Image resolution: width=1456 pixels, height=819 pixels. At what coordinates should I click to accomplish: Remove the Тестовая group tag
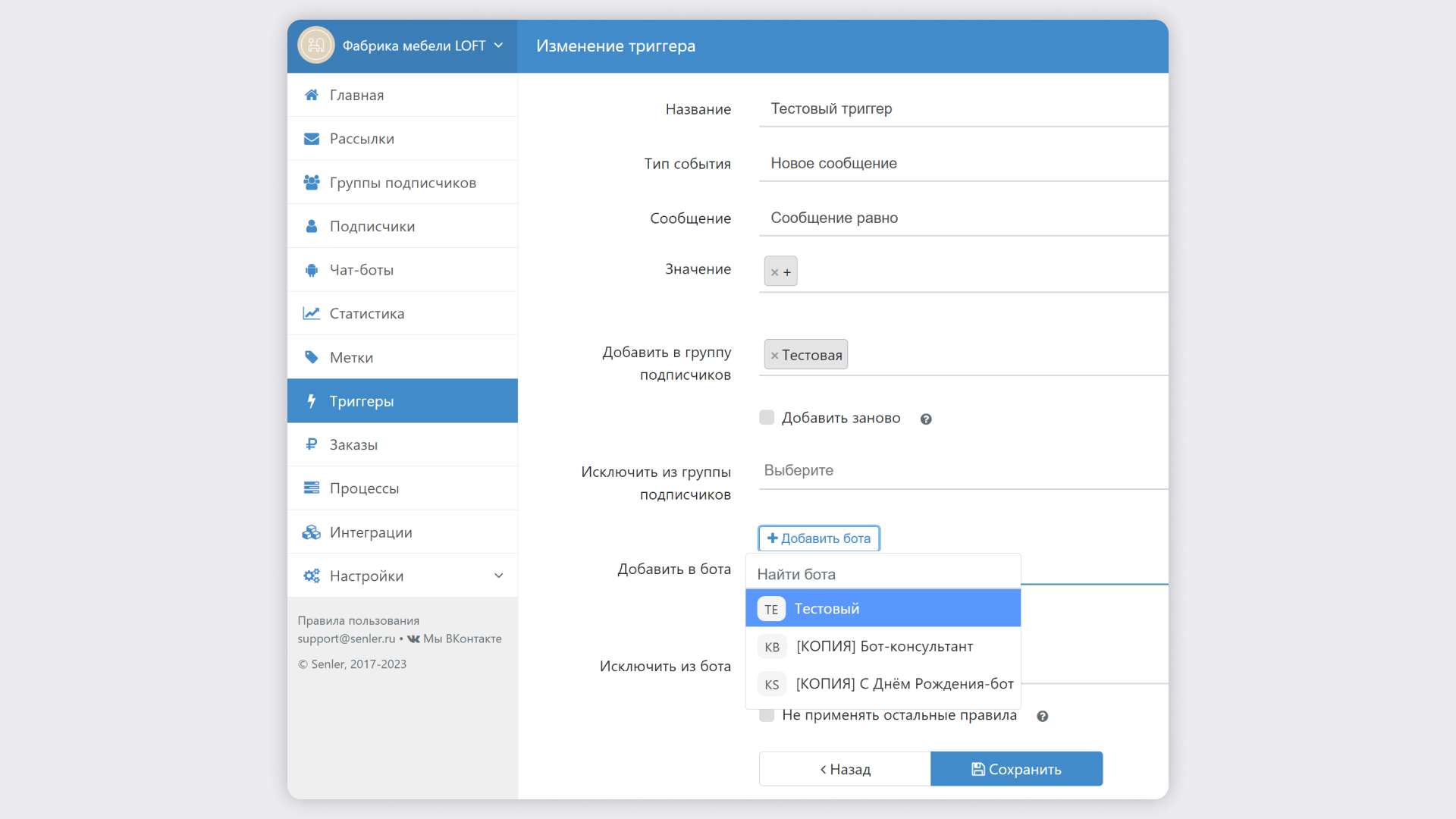pyautogui.click(x=774, y=355)
